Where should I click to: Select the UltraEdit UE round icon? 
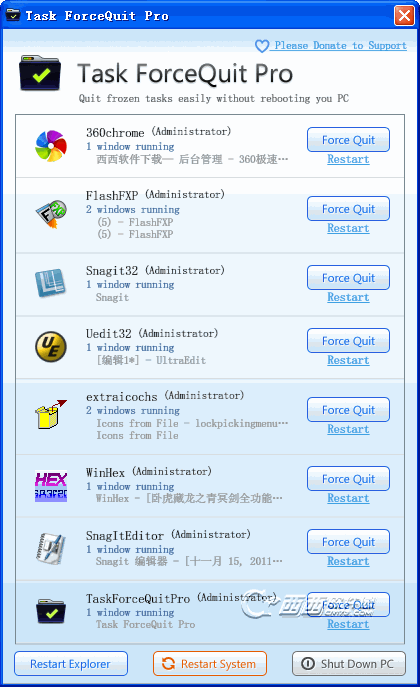51,347
